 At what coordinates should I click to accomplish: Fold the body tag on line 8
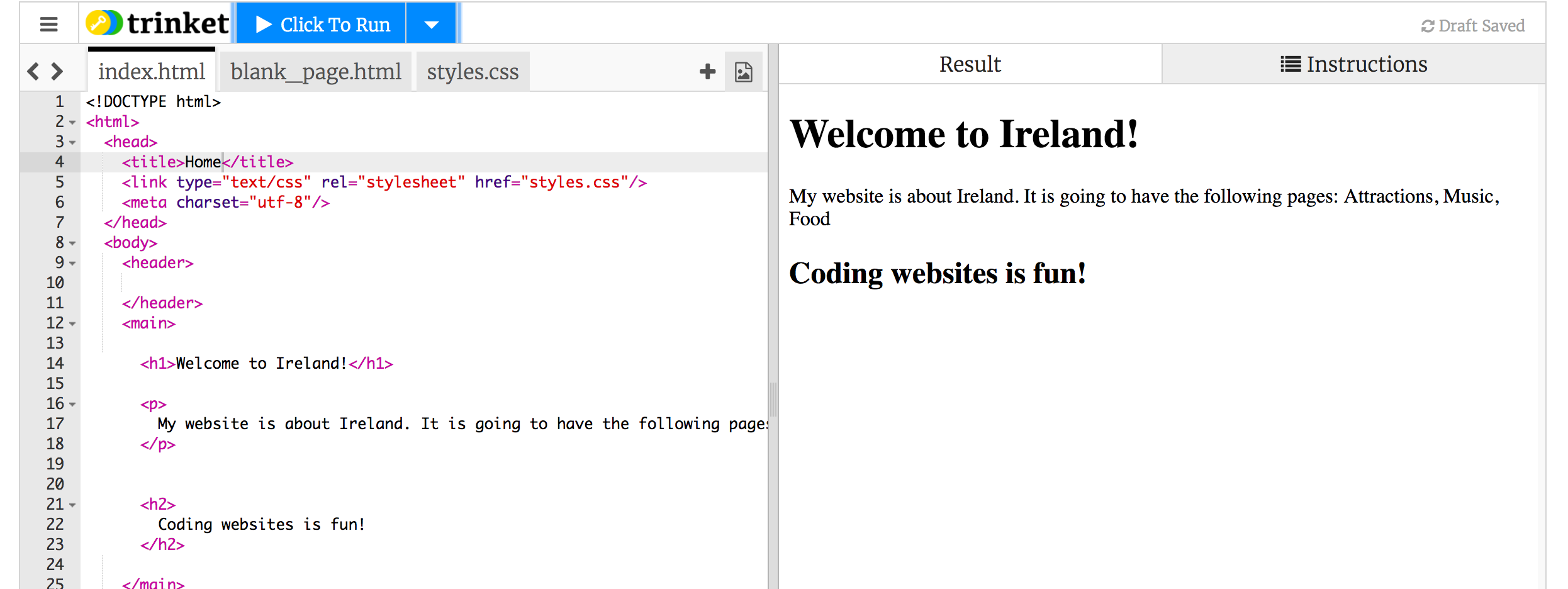coord(72,243)
